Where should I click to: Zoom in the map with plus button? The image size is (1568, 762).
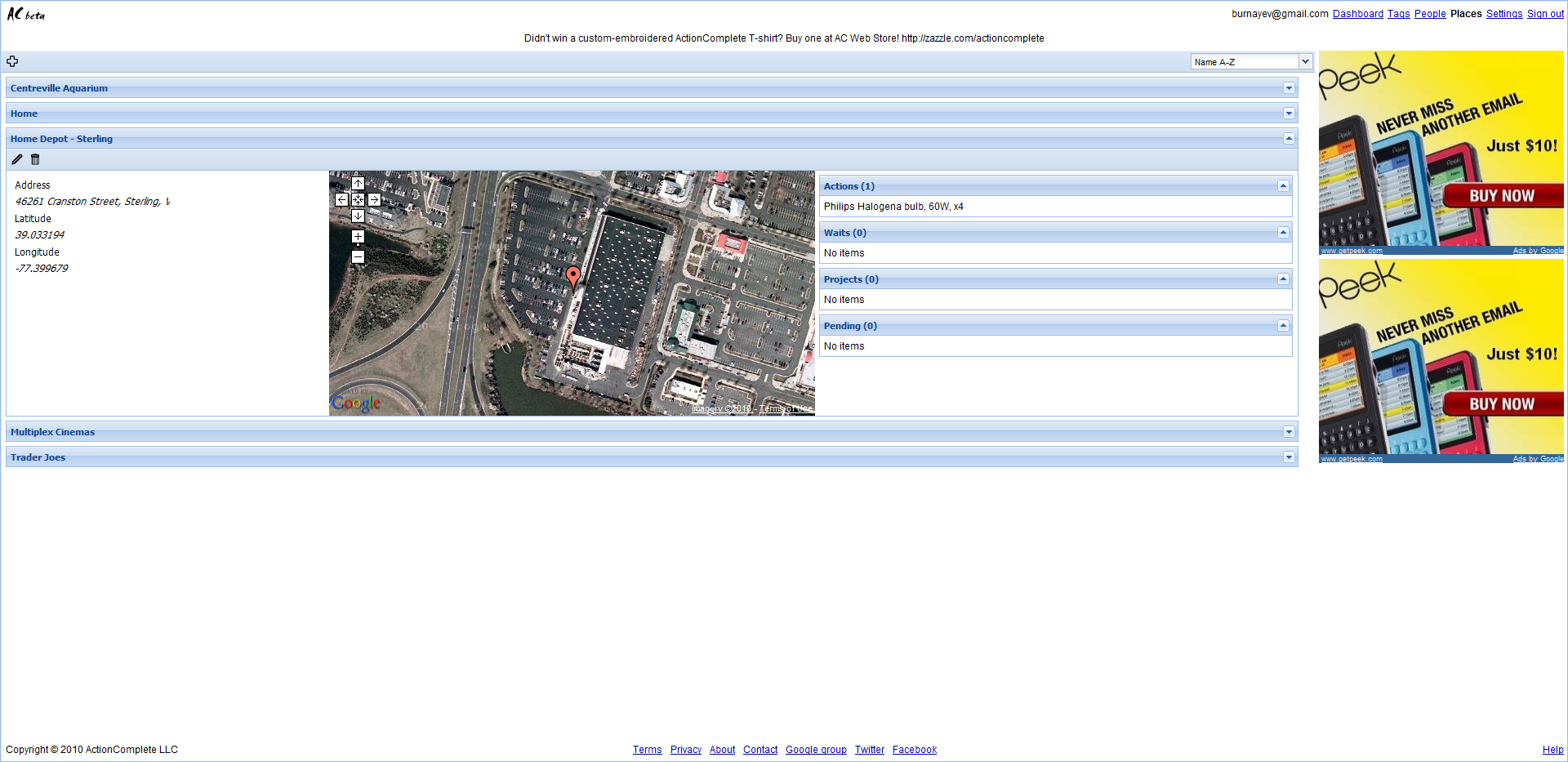358,237
